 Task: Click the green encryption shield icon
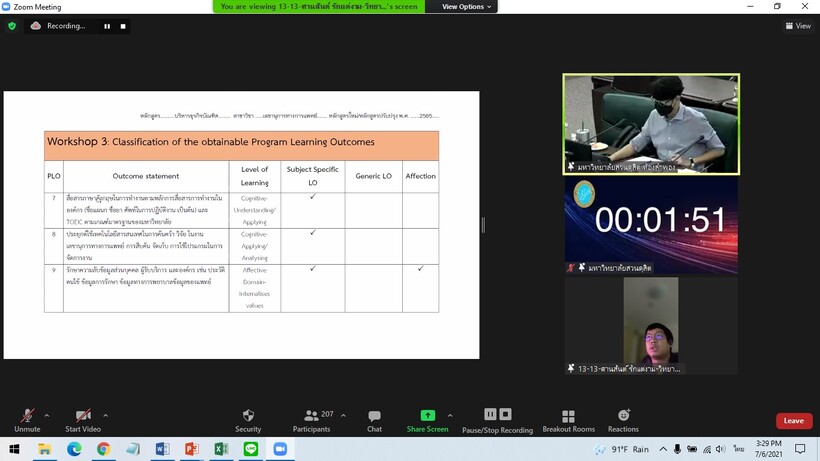point(12,26)
